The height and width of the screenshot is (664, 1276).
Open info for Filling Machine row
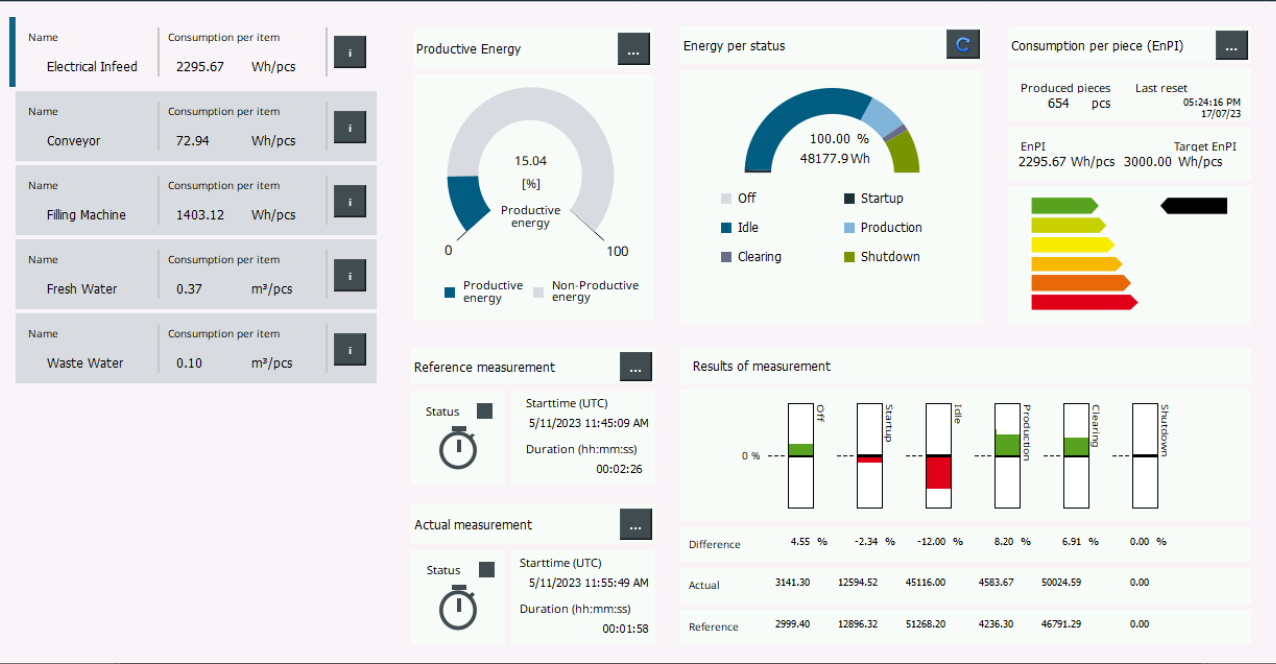click(x=350, y=201)
